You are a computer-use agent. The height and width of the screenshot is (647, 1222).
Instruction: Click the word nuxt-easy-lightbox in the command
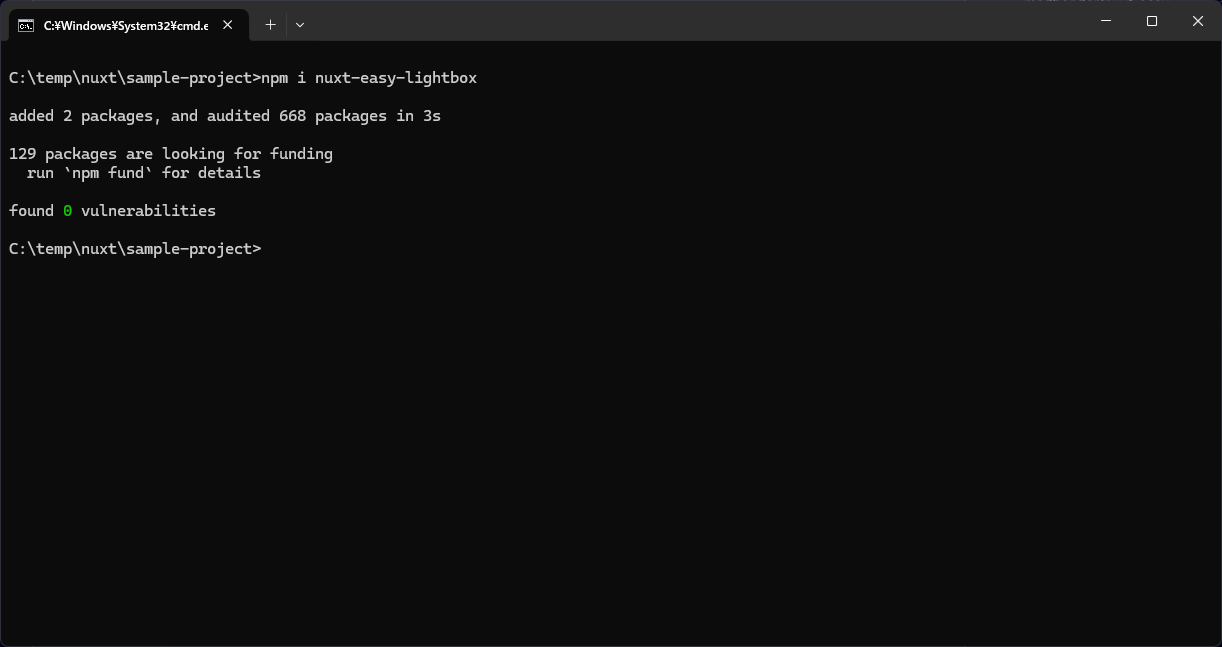(396, 78)
